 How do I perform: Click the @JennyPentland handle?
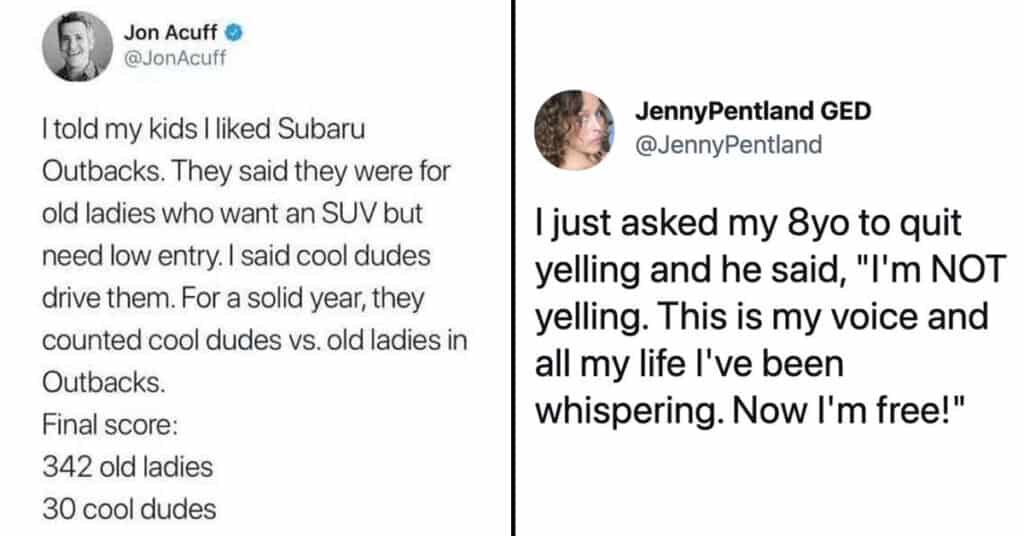pos(729,145)
